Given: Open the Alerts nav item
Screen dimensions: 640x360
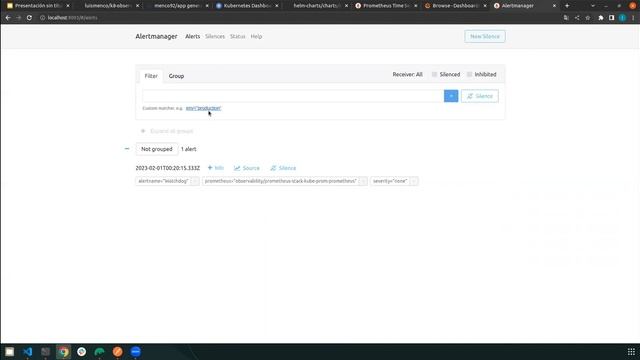Looking at the screenshot, I should [193, 36].
